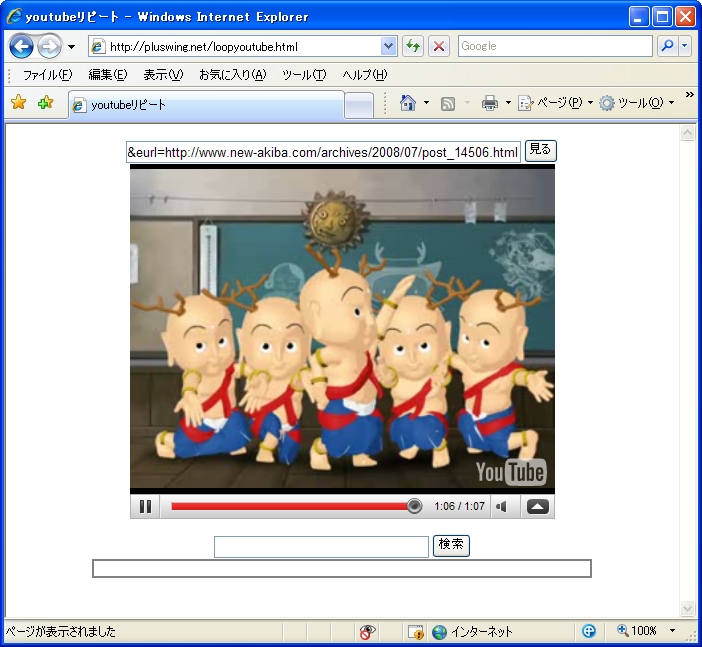Open recent pages dropdown next to Forward

pyautogui.click(x=71, y=47)
